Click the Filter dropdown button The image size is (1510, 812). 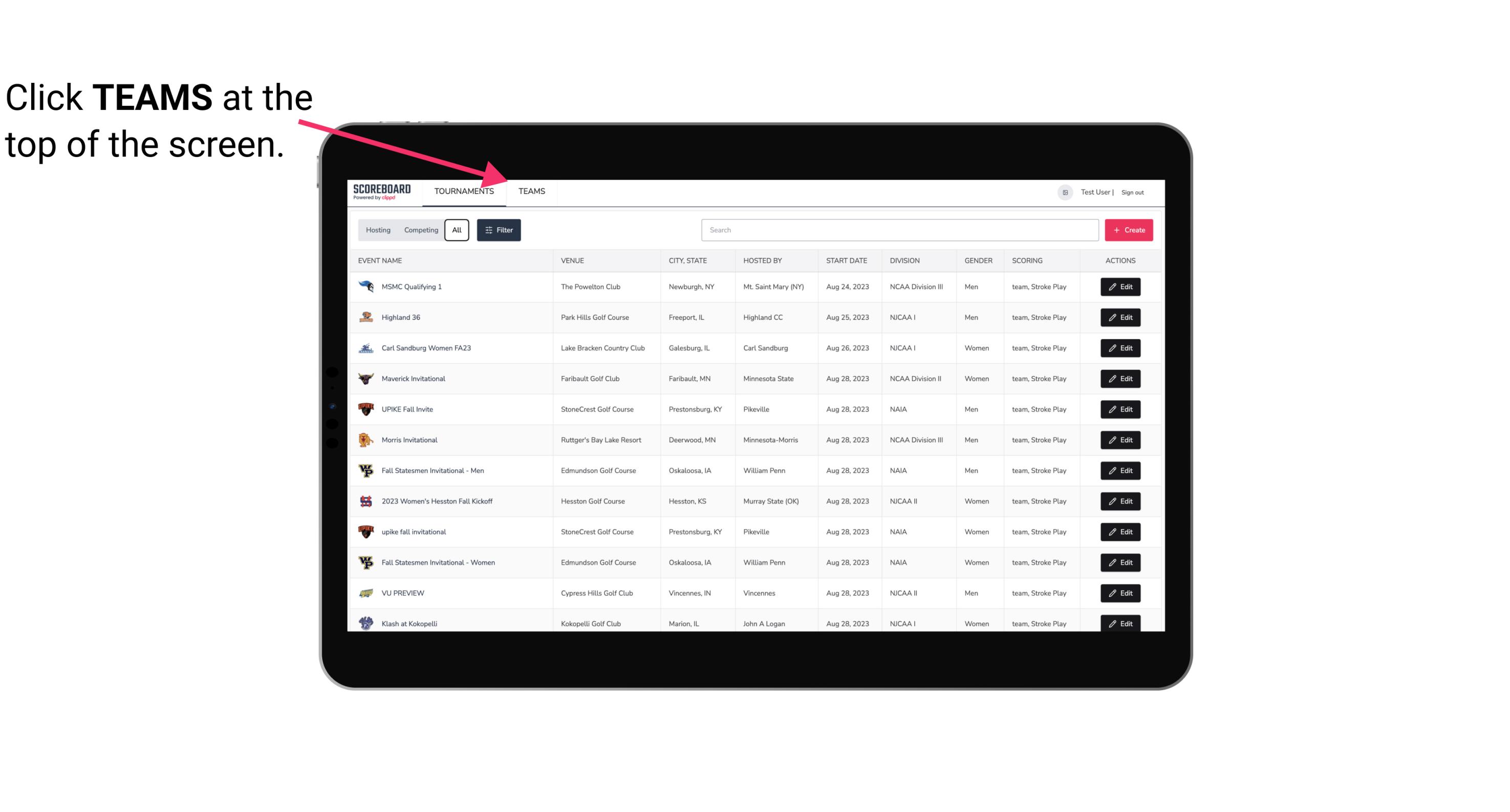499,230
